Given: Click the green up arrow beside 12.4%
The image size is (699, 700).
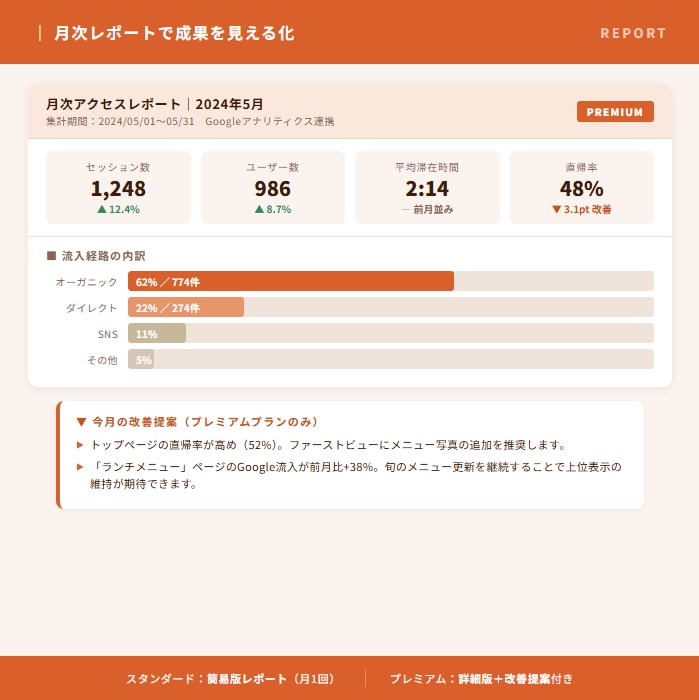Looking at the screenshot, I should point(102,209).
